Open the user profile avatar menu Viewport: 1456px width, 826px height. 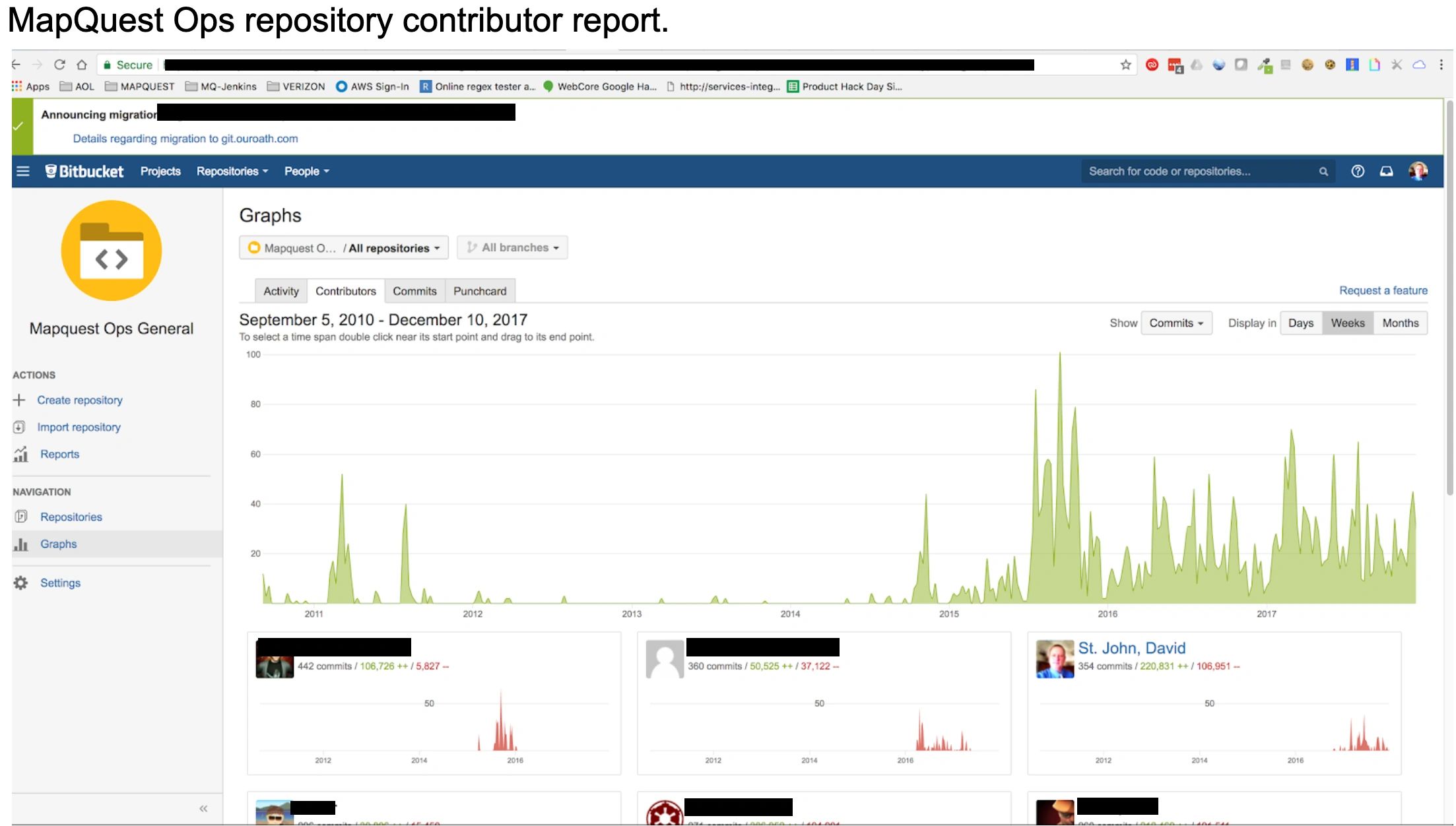click(1418, 172)
